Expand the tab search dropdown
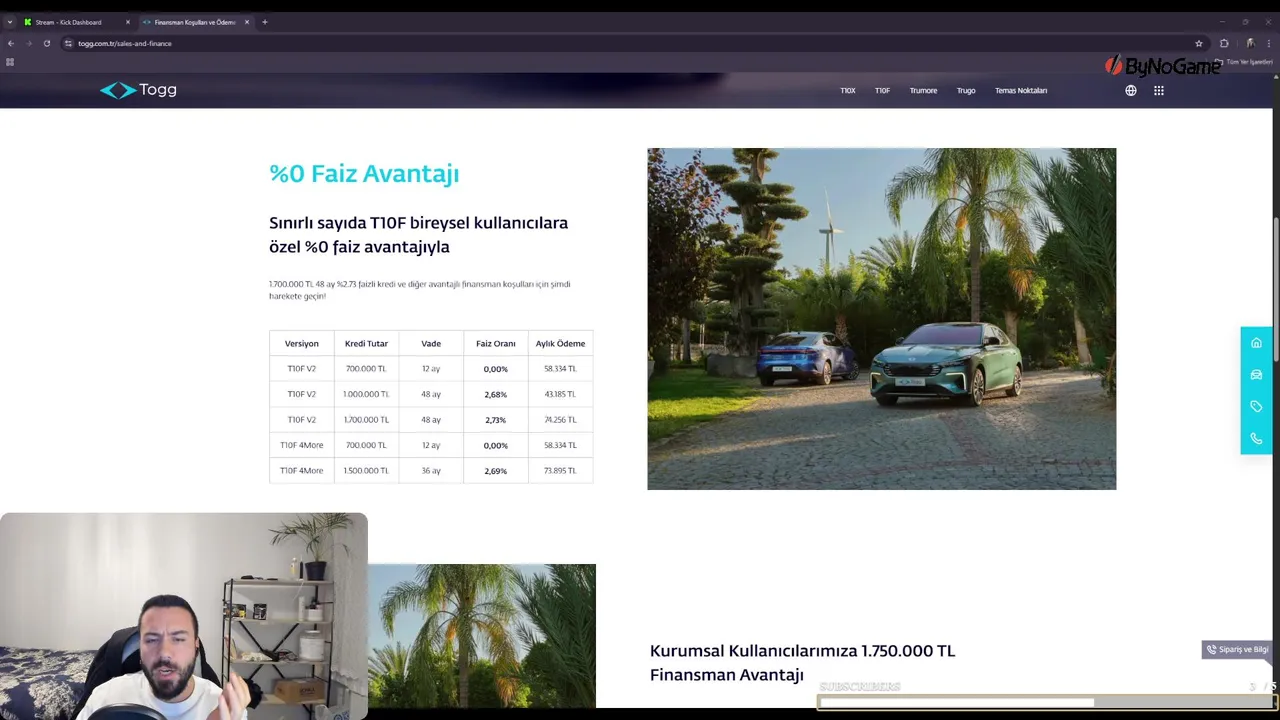Image resolution: width=1280 pixels, height=720 pixels. [10, 22]
